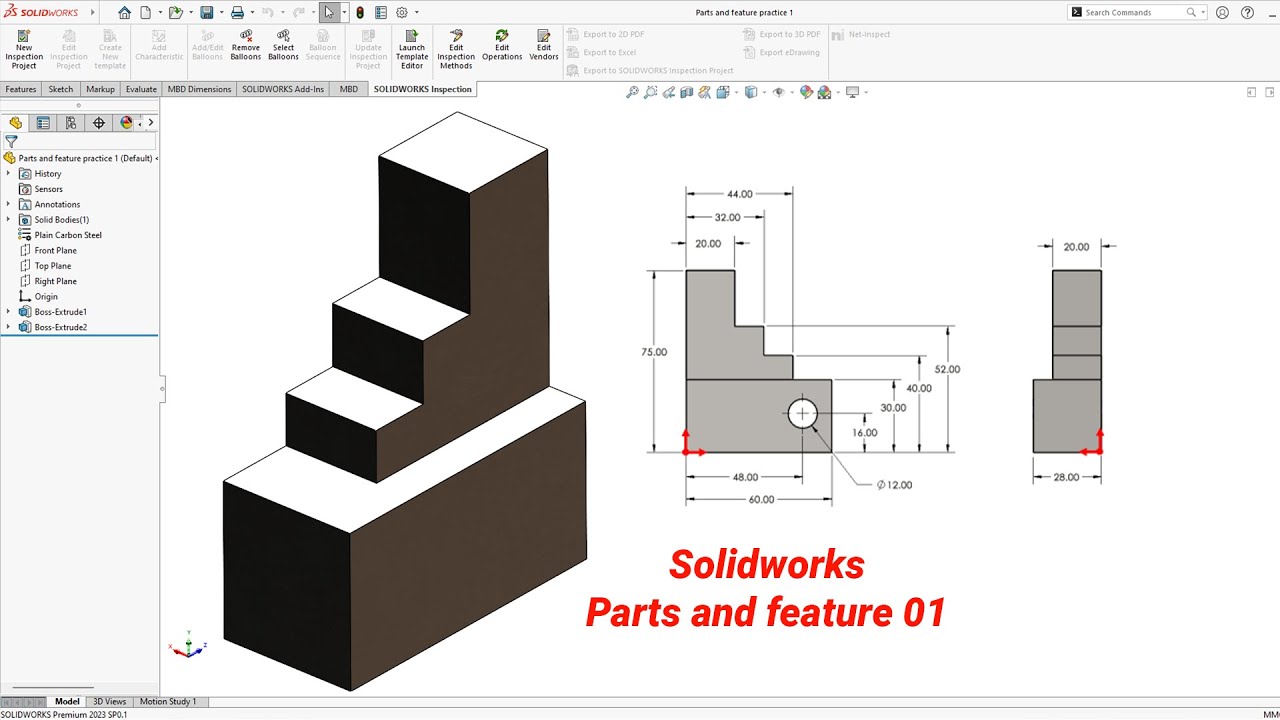The height and width of the screenshot is (720, 1280).
Task: Click the Rebuild traffic light icon
Action: click(x=360, y=13)
